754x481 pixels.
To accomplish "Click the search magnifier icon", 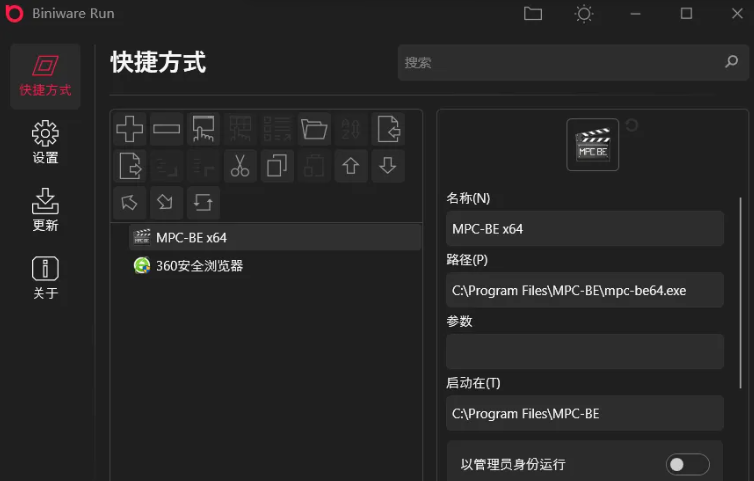I will pos(731,62).
